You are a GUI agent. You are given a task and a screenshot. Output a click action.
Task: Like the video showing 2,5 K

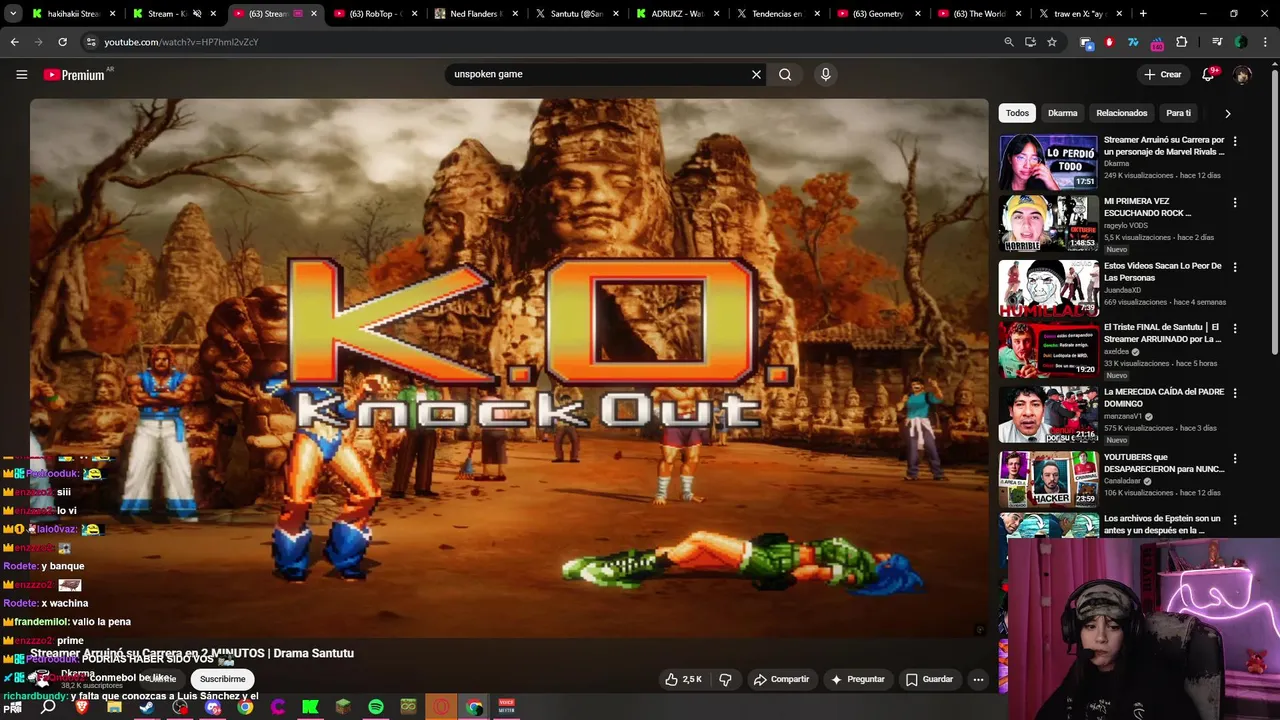tap(683, 679)
